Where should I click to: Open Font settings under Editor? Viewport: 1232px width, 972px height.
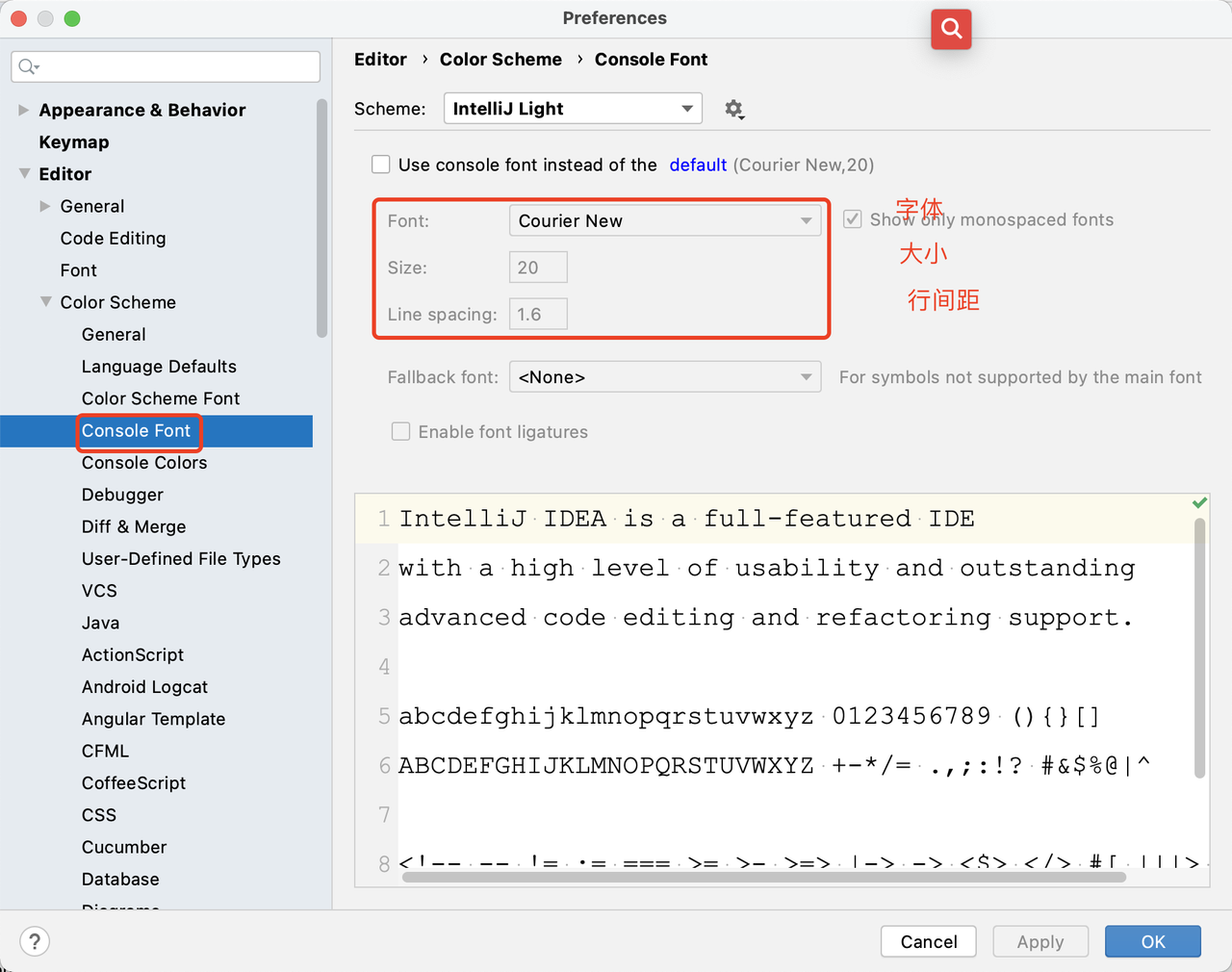click(x=78, y=270)
